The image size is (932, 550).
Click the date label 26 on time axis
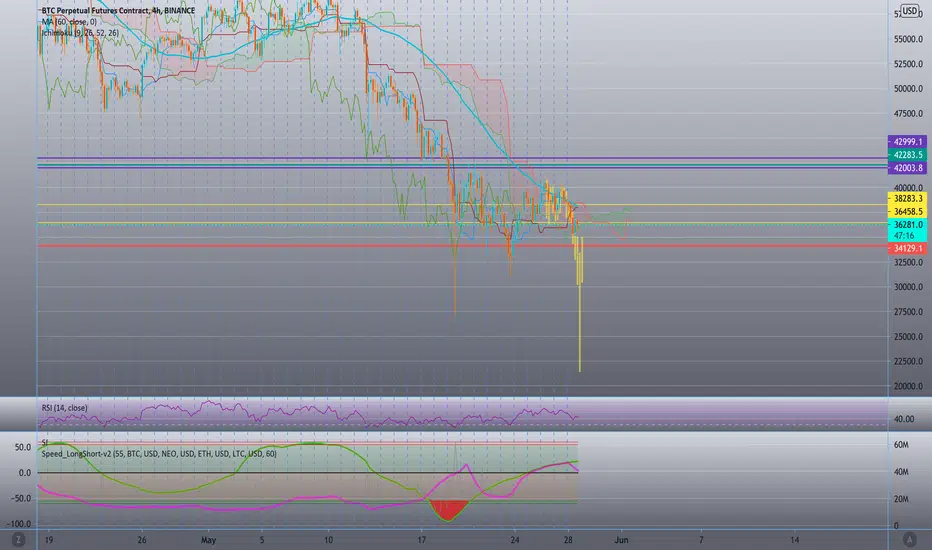(141, 540)
